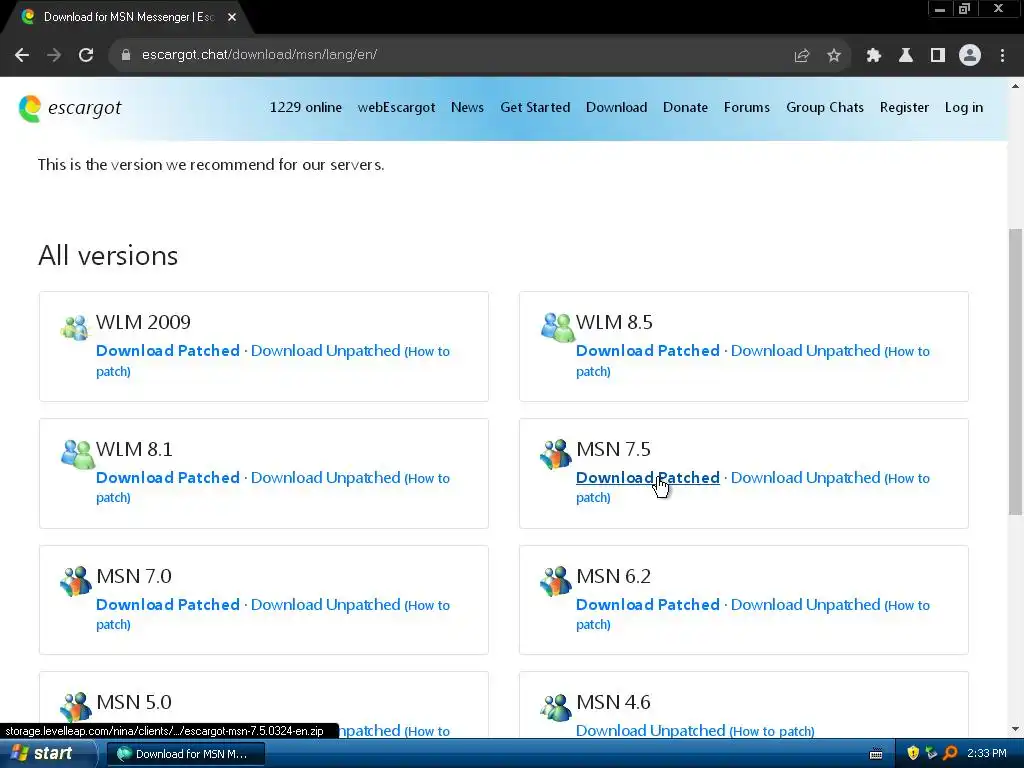Go to News in navigation bar
The image size is (1024, 768).
(468, 108)
